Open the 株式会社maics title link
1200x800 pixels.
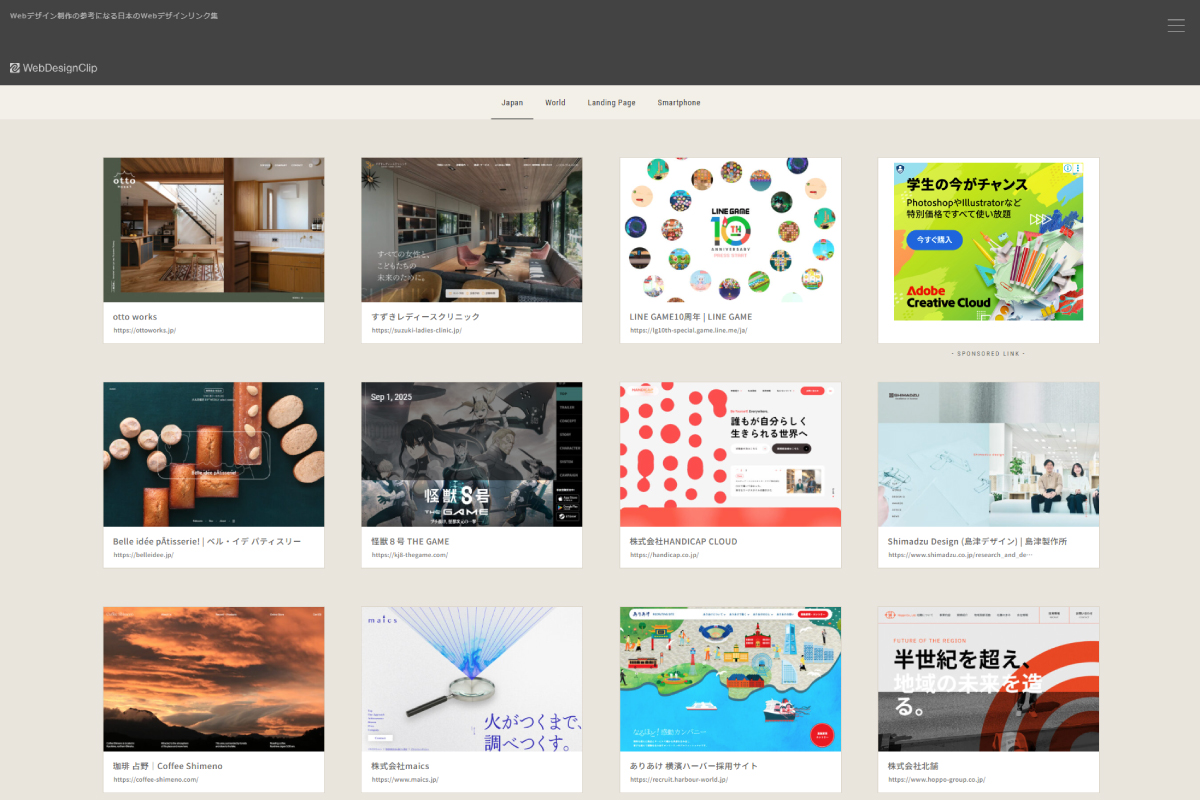pos(401,766)
